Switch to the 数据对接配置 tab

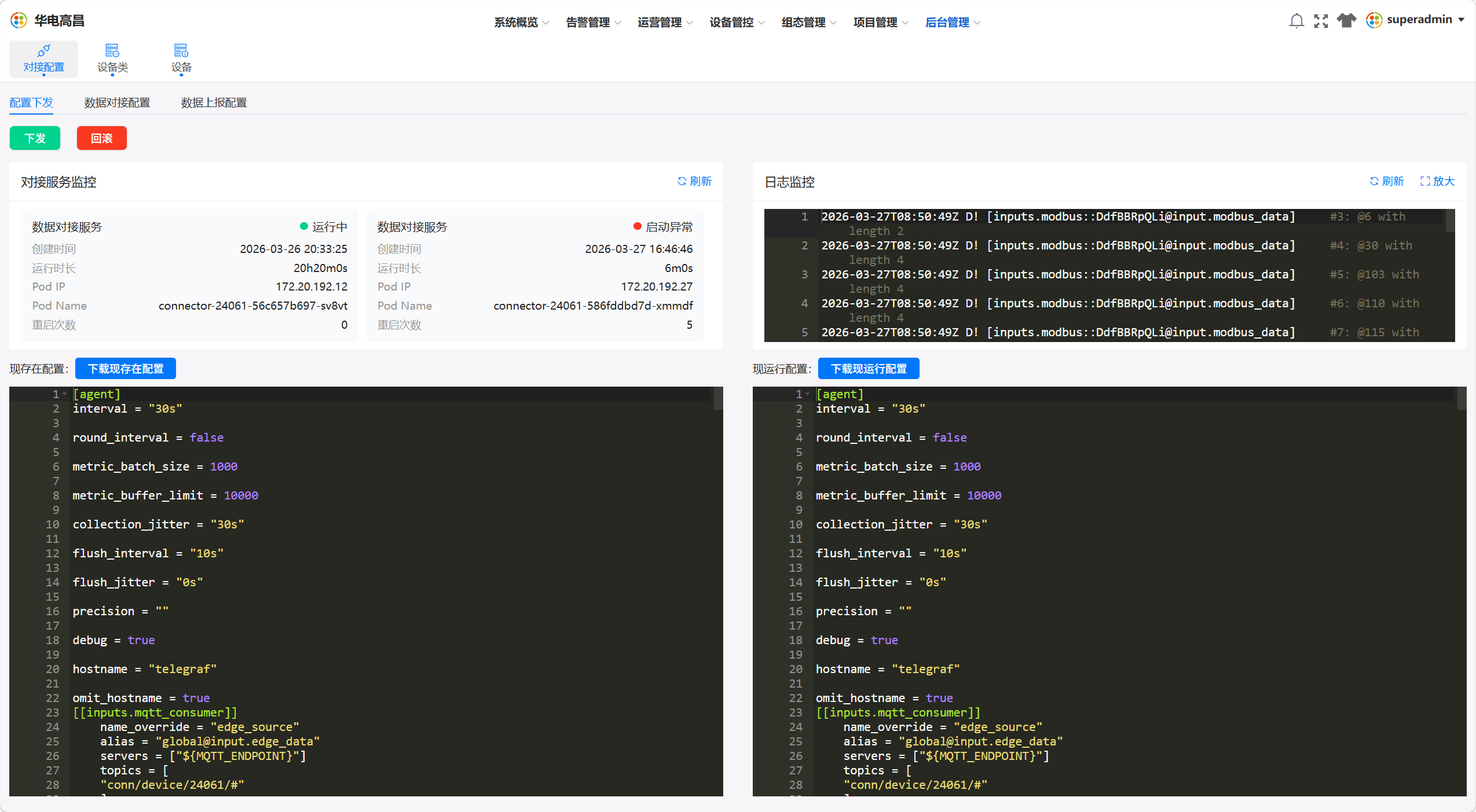tap(117, 102)
